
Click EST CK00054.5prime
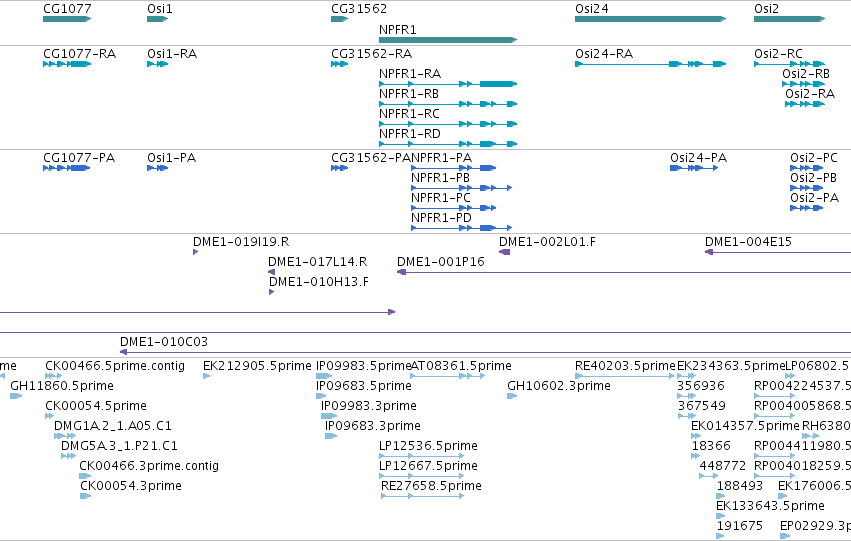tap(96, 406)
